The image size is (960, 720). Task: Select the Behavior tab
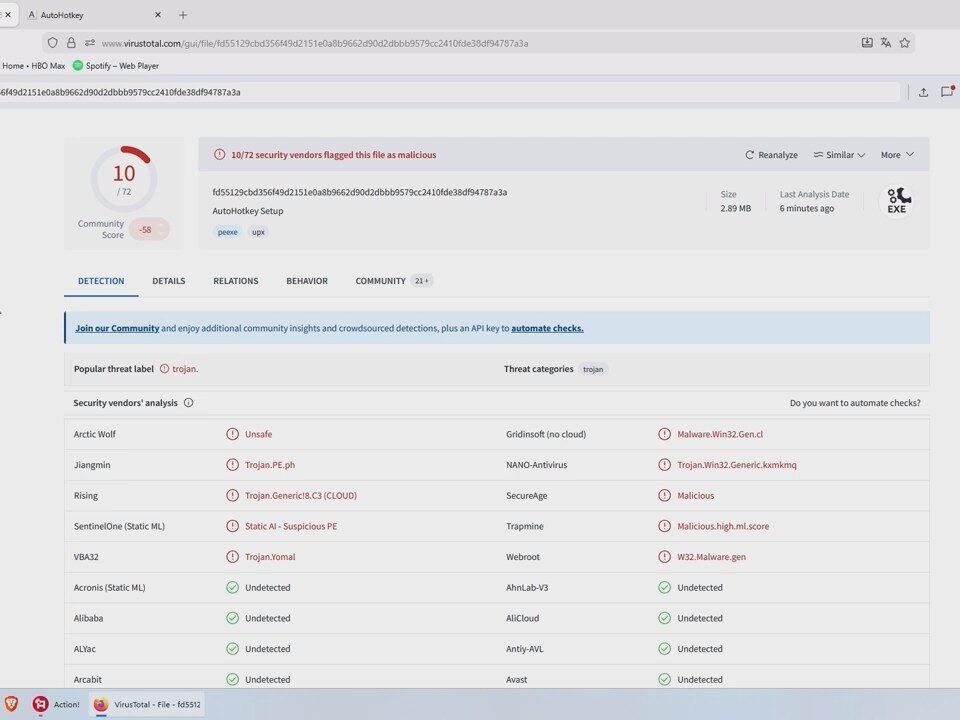pyautogui.click(x=306, y=281)
